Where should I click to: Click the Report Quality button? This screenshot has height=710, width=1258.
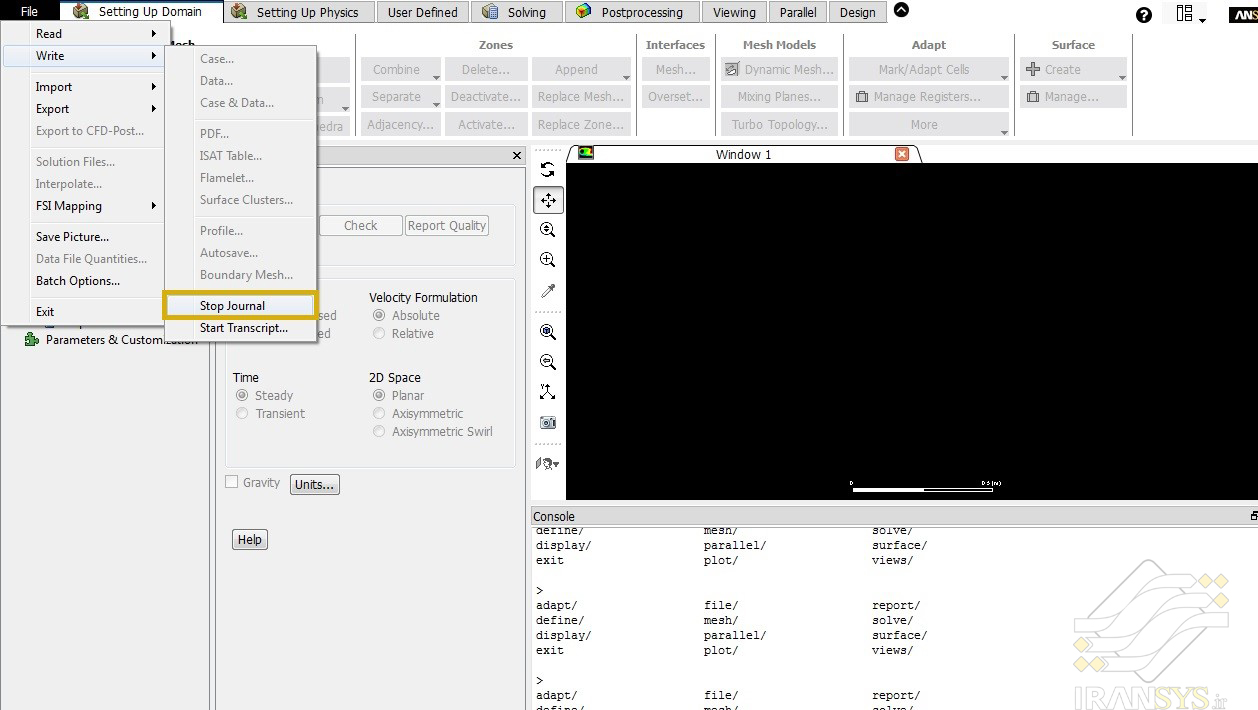click(x=447, y=226)
